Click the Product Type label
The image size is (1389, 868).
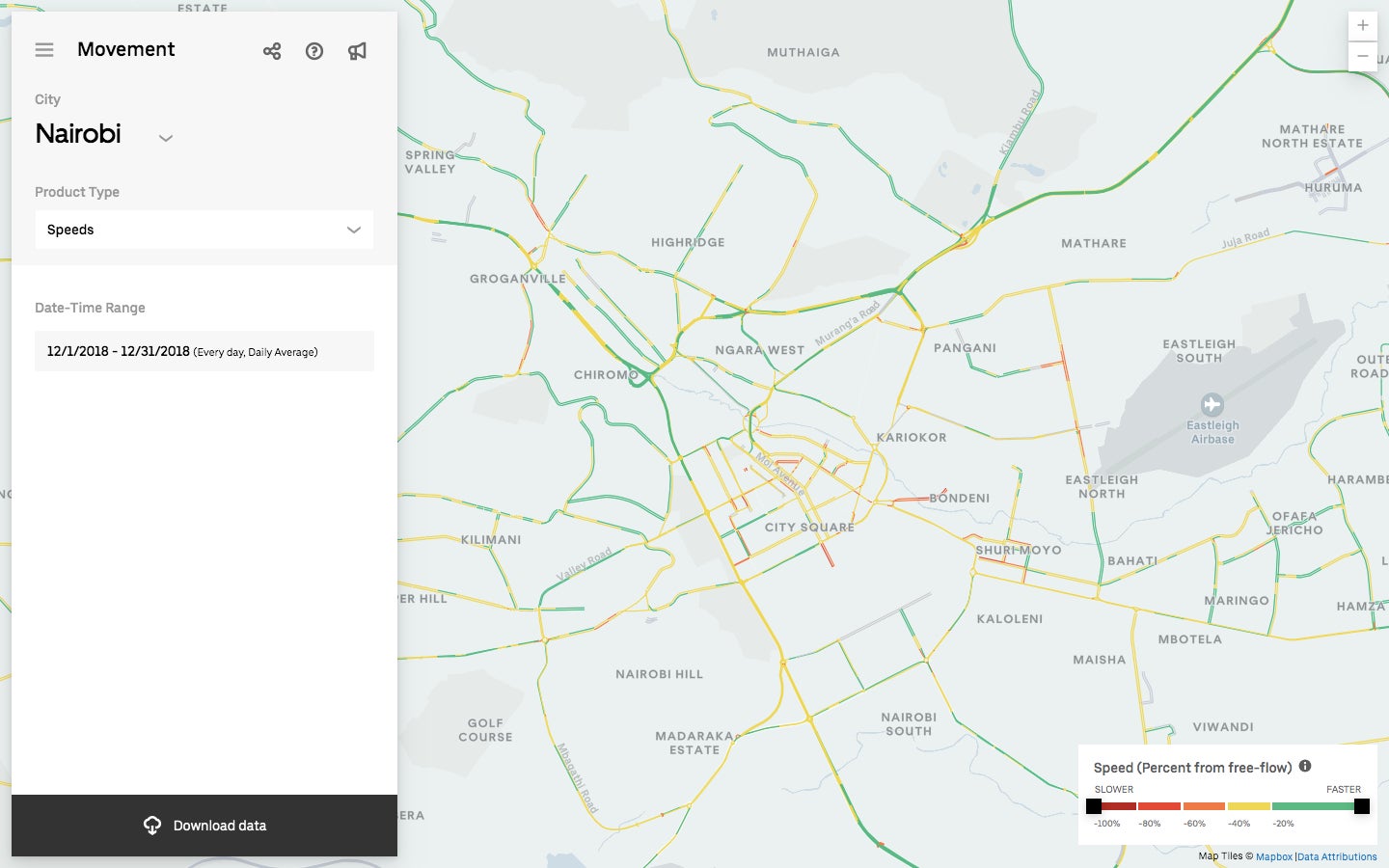(77, 192)
